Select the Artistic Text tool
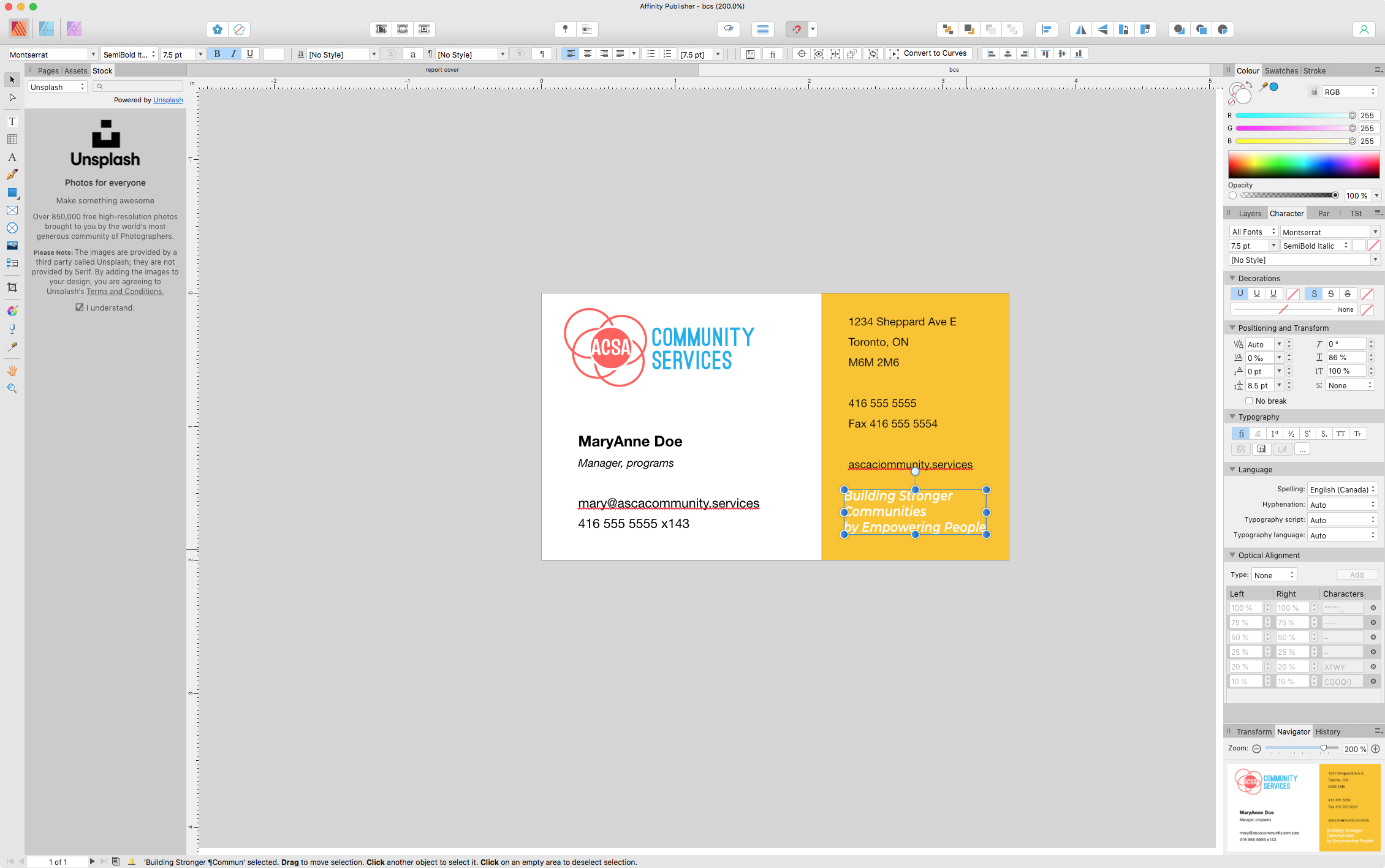 pyautogui.click(x=12, y=157)
